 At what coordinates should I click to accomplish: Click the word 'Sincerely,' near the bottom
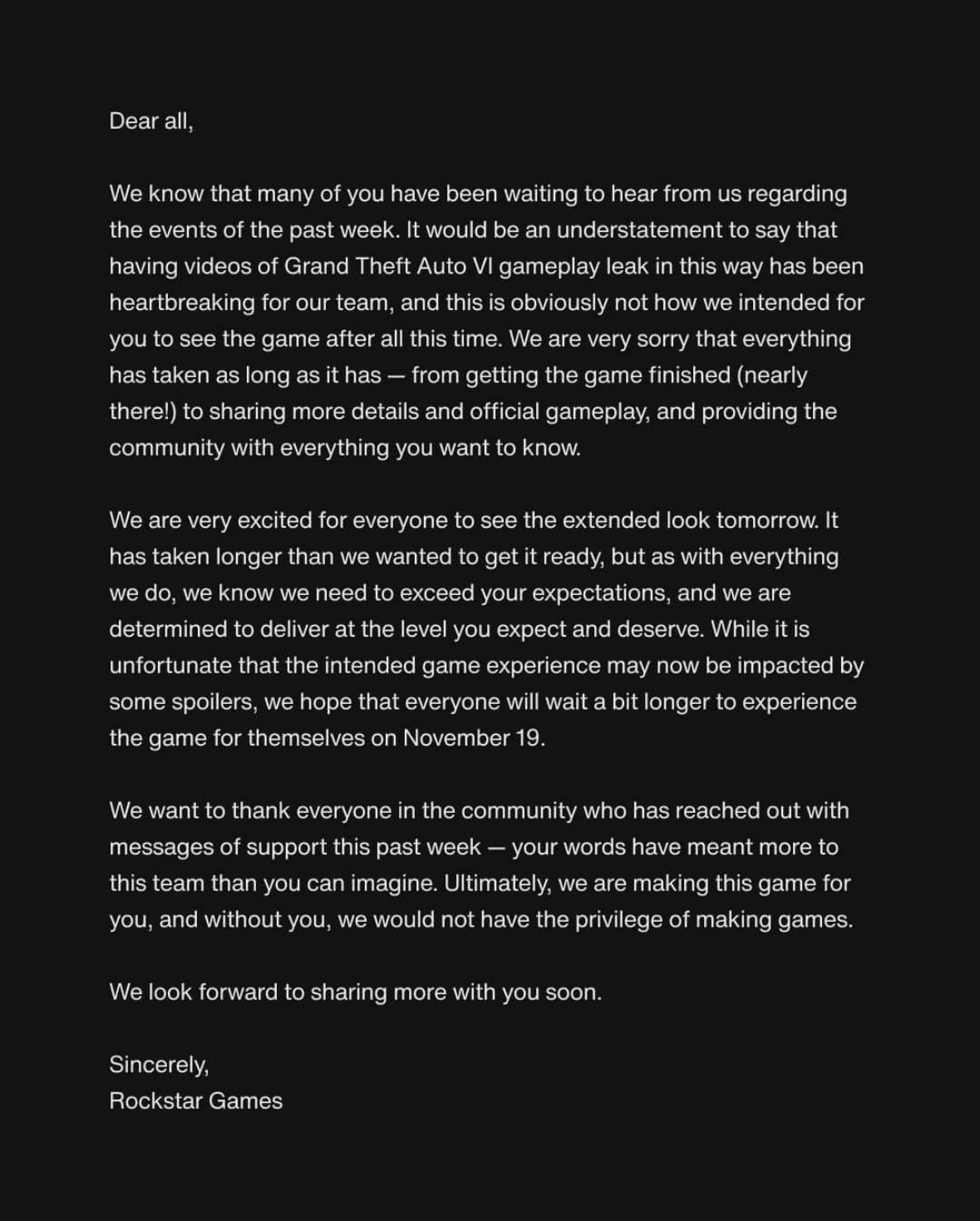pos(159,1065)
